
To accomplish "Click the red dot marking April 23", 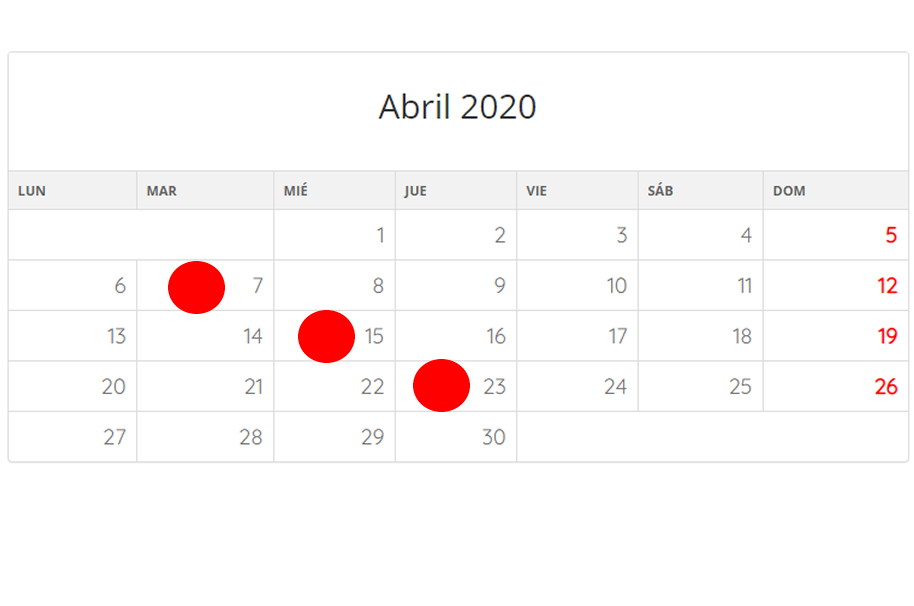I will tap(441, 385).
